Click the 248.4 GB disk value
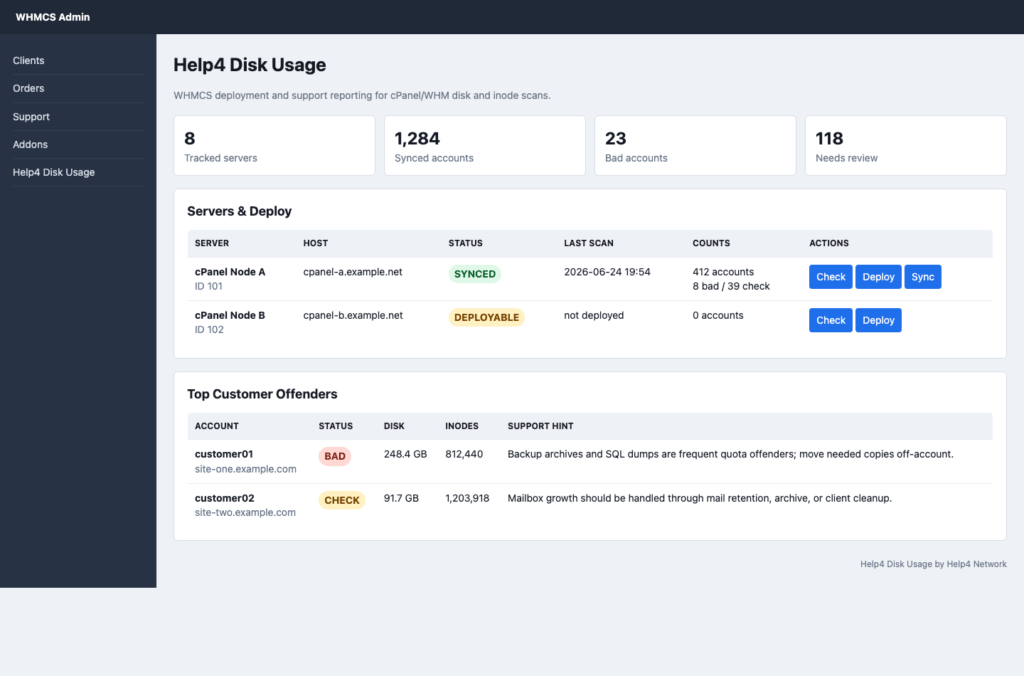Image resolution: width=1024 pixels, height=676 pixels. pyautogui.click(x=405, y=455)
